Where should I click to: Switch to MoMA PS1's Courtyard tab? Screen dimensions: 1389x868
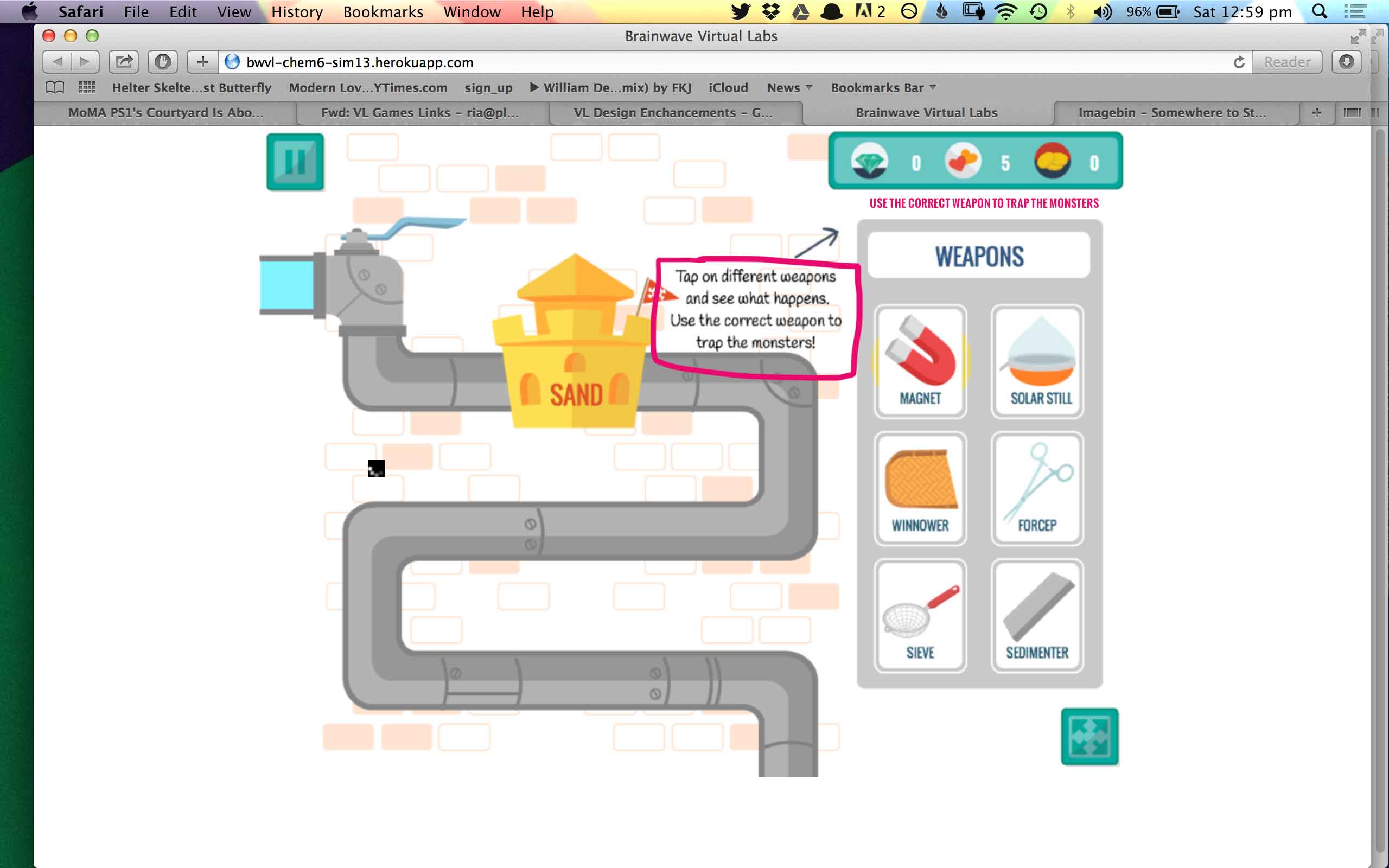(165, 112)
